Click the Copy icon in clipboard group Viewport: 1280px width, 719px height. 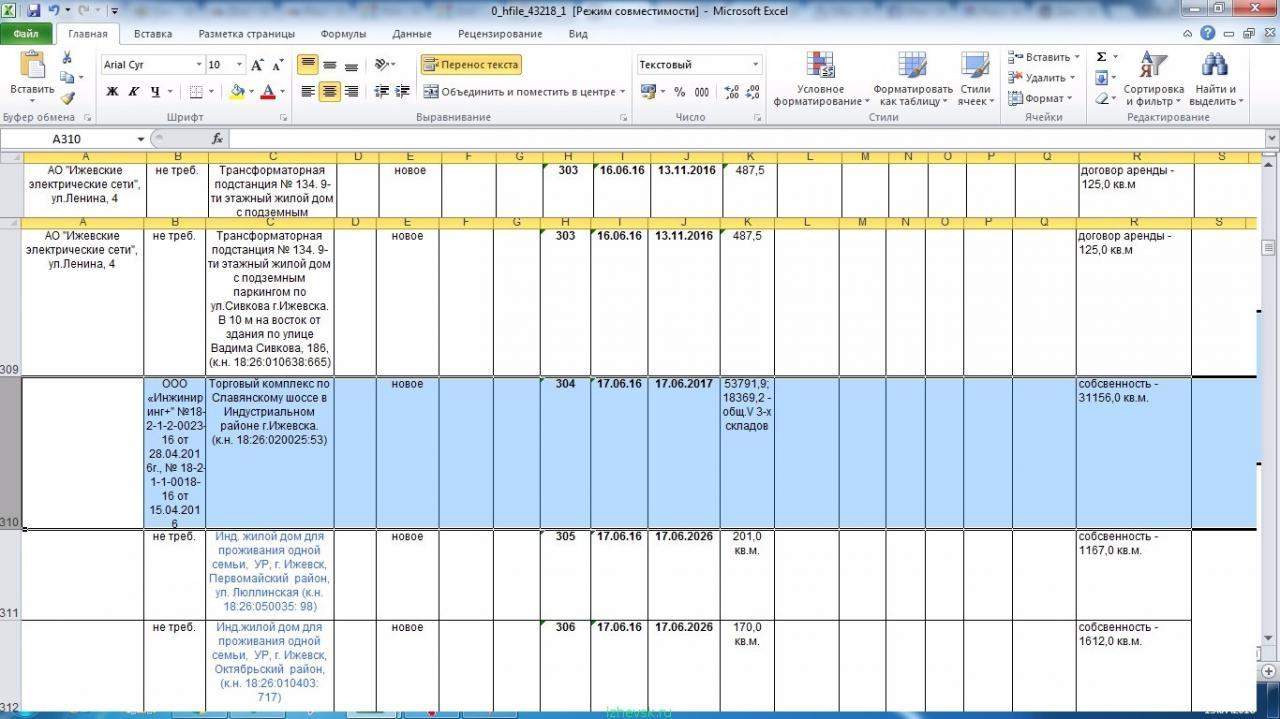pyautogui.click(x=67, y=78)
